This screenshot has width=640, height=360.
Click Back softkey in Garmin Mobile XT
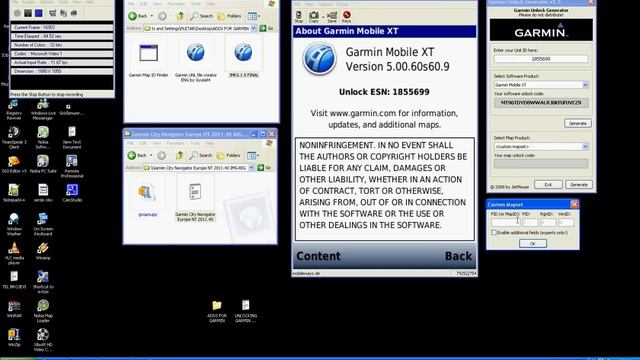(x=458, y=256)
